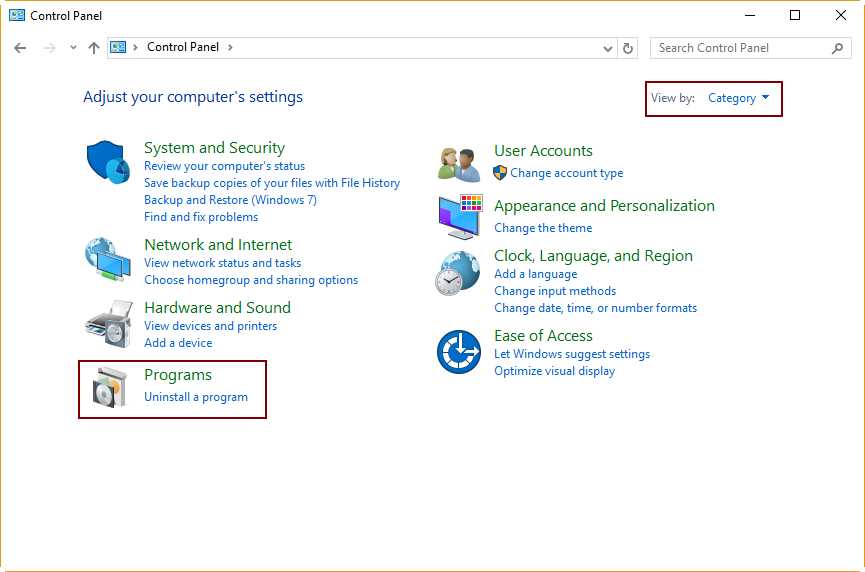
Task: Click the Control Panel title bar icon
Action: coord(17,15)
